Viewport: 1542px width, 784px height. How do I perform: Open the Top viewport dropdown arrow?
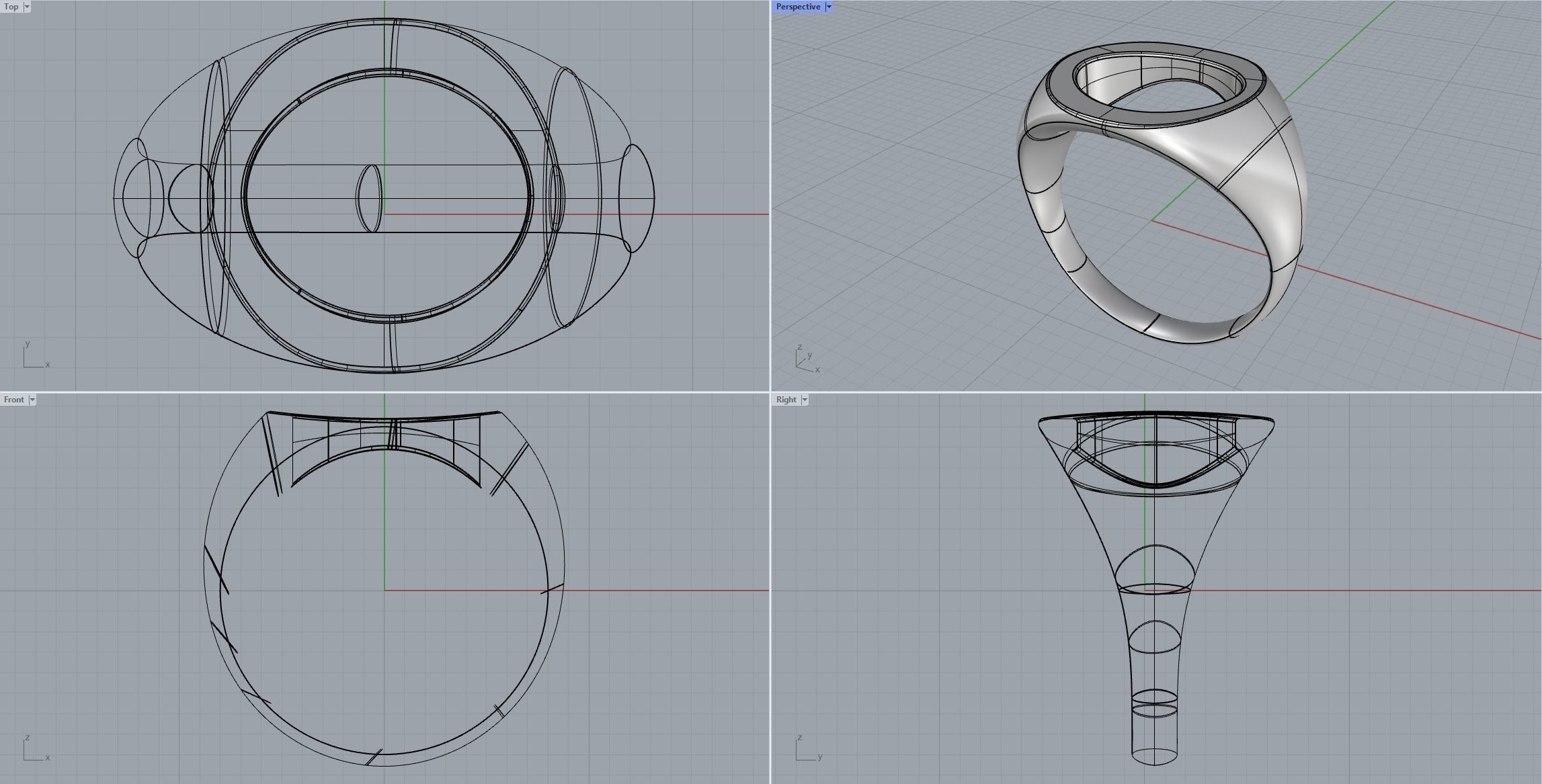tap(27, 7)
